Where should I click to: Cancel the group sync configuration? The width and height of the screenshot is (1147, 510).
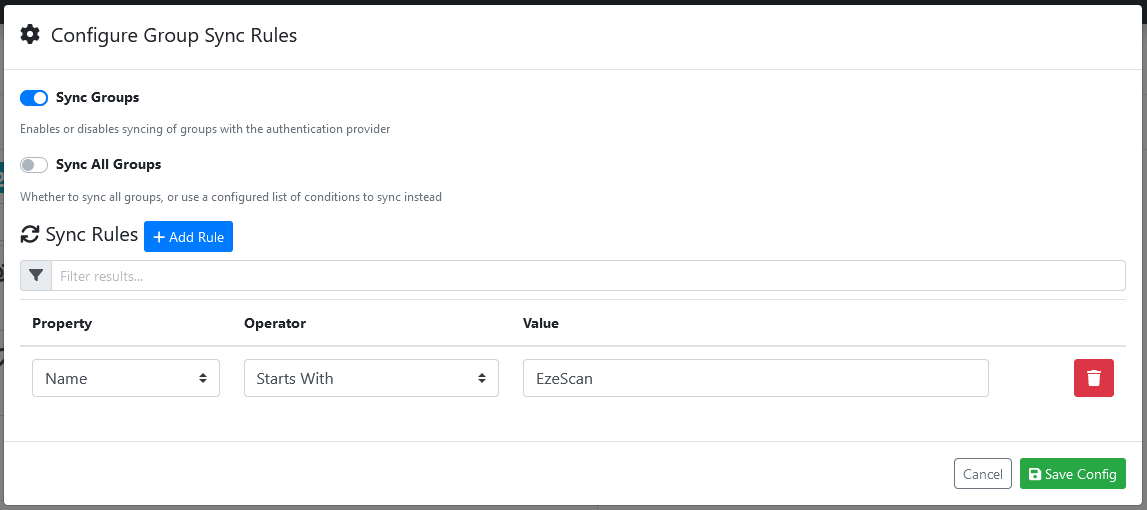(x=983, y=474)
